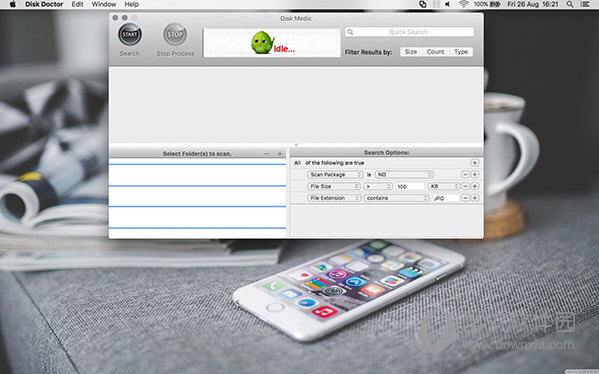Add a folder with the plus icon
This screenshot has height=374, width=599.
pyautogui.click(x=280, y=154)
